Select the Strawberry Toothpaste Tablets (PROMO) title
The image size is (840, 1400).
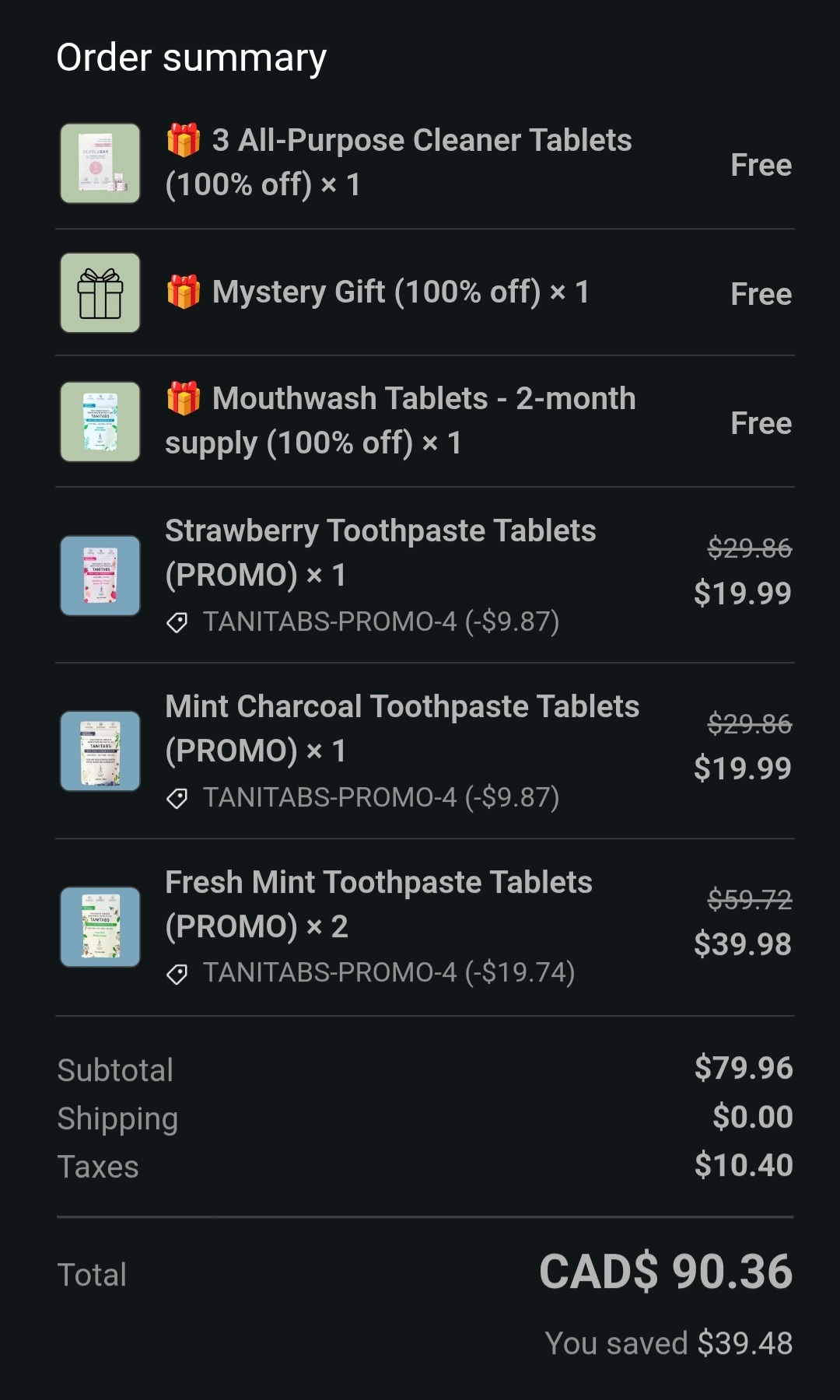click(x=380, y=552)
